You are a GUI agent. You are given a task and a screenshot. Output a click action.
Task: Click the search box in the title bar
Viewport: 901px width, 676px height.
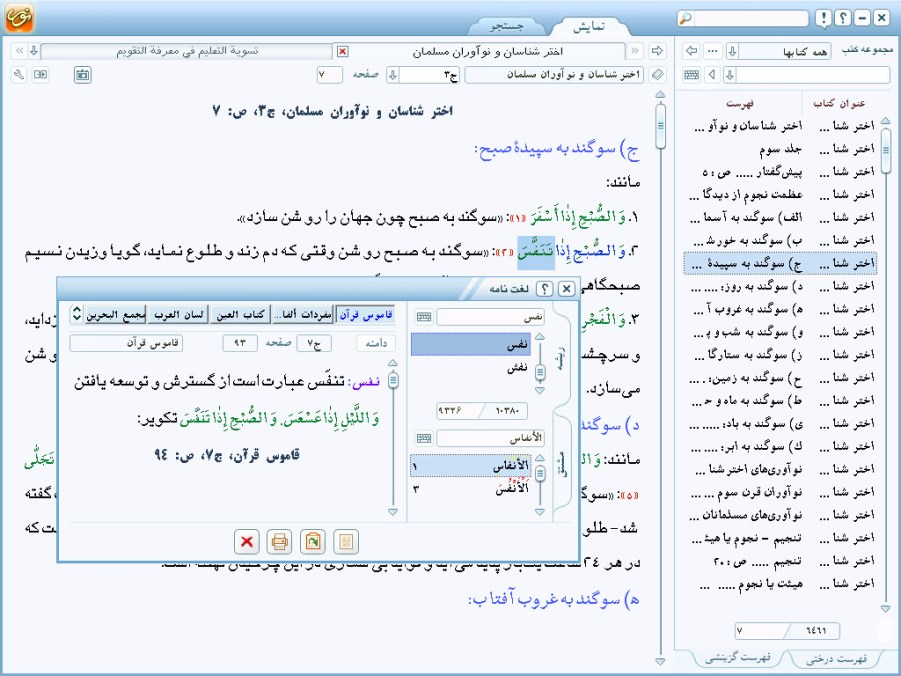(750, 18)
